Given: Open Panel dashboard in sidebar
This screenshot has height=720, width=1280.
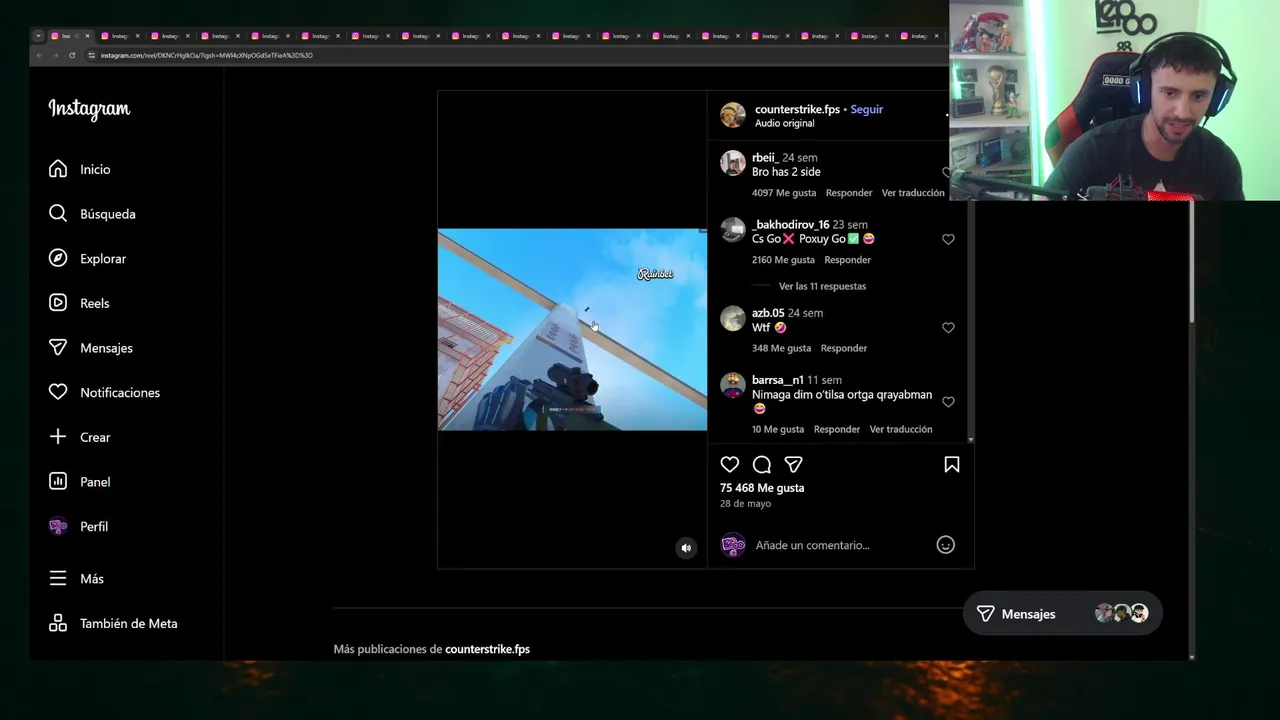Looking at the screenshot, I should click(x=80, y=482).
